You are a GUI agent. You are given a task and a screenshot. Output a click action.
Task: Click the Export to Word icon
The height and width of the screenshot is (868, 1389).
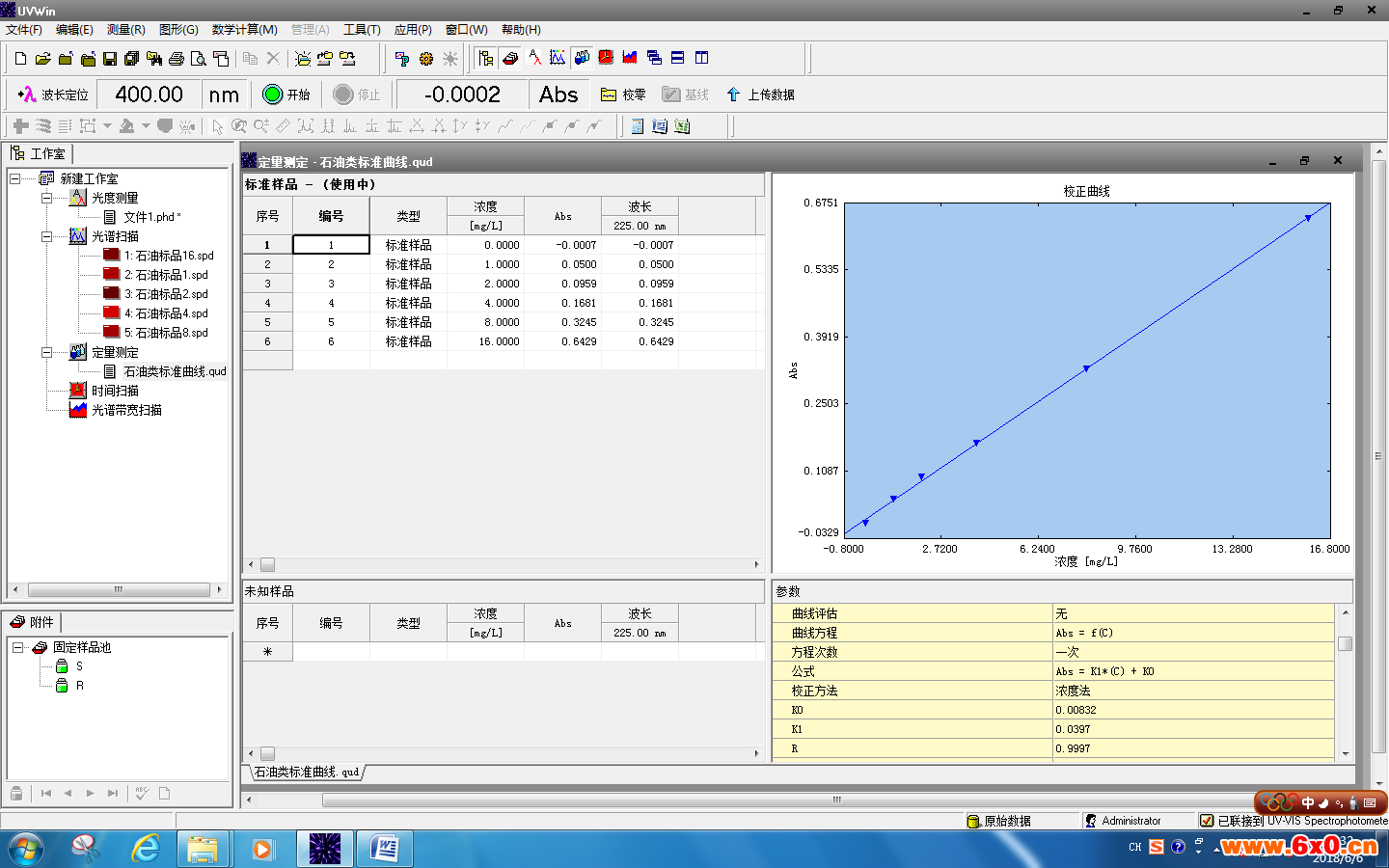pyautogui.click(x=660, y=126)
